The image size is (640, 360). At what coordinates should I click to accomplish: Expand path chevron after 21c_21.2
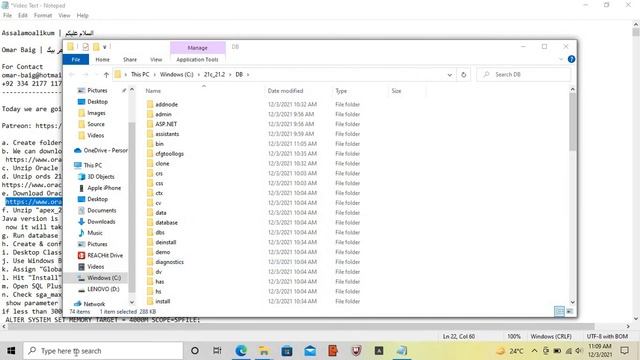click(x=230, y=75)
